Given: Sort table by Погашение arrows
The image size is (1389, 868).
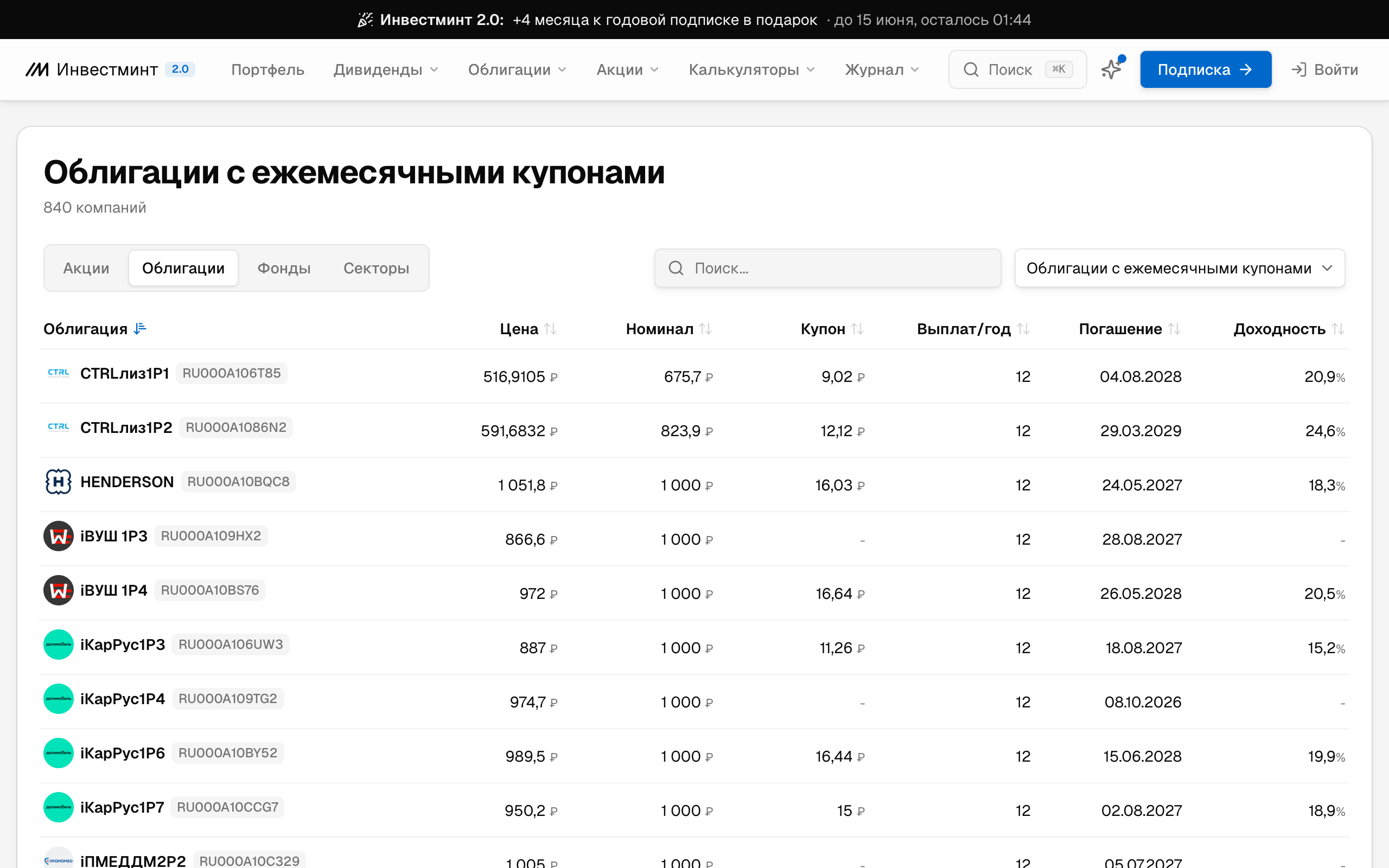Looking at the screenshot, I should click(1174, 329).
